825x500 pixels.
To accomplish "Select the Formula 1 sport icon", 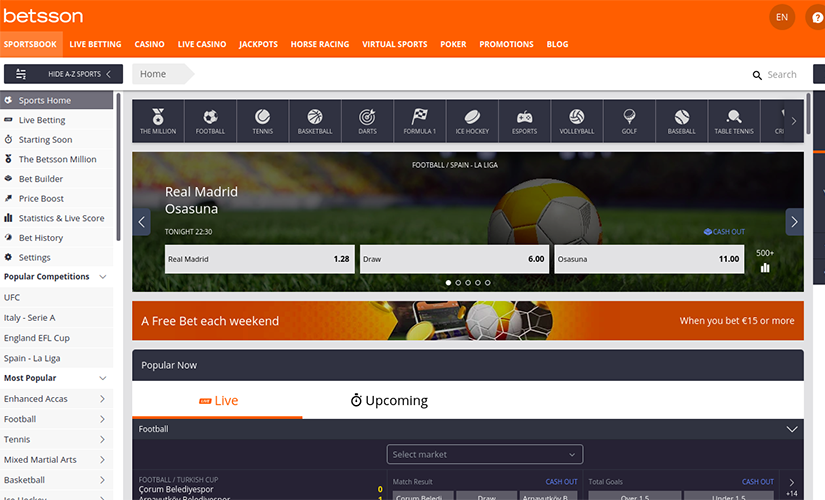I will point(420,121).
